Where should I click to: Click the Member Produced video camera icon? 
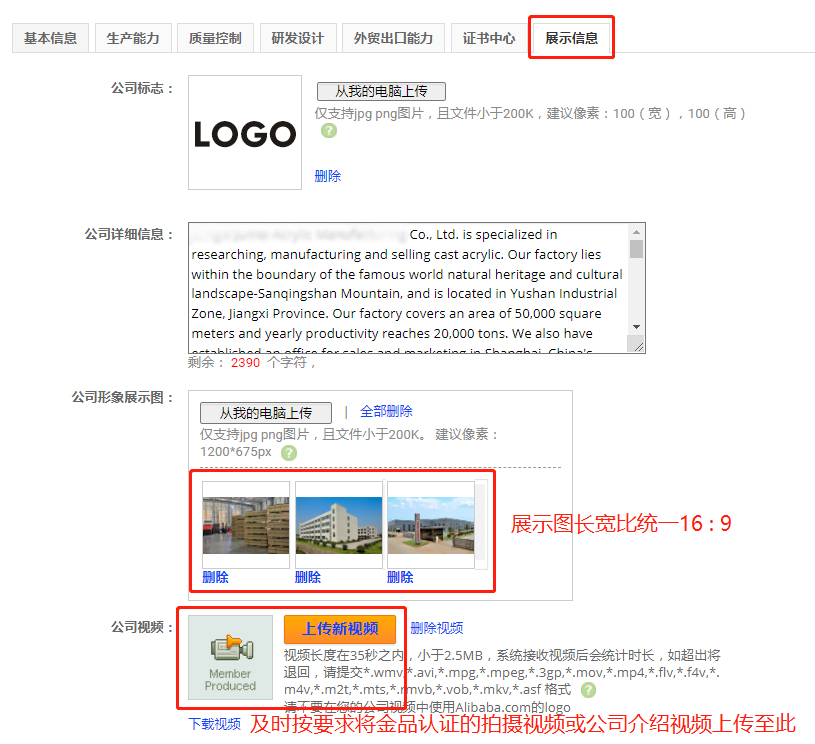tap(230, 657)
